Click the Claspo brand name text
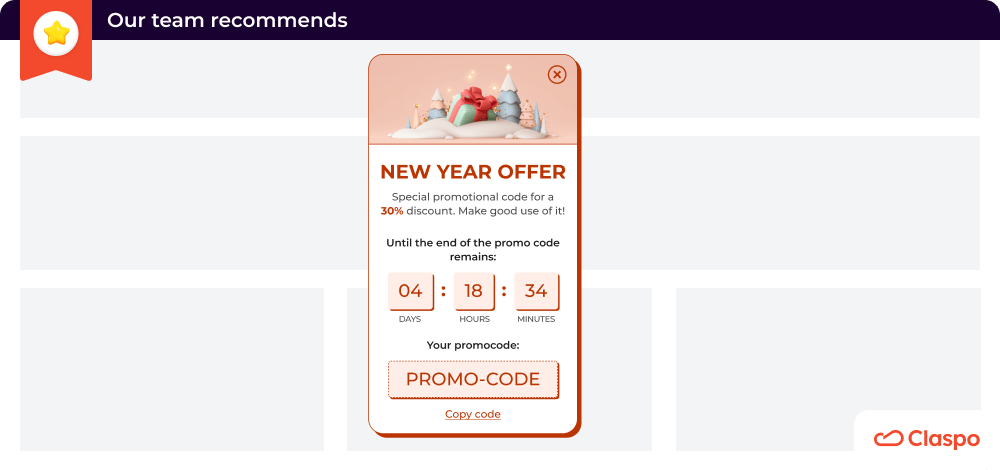Viewport: 1000px width, 470px height. point(943,439)
